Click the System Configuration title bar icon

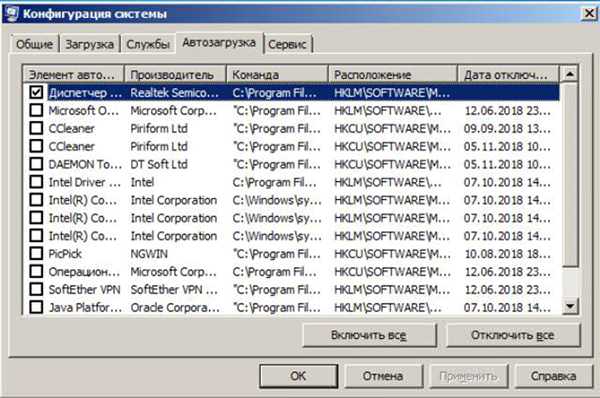(11, 14)
